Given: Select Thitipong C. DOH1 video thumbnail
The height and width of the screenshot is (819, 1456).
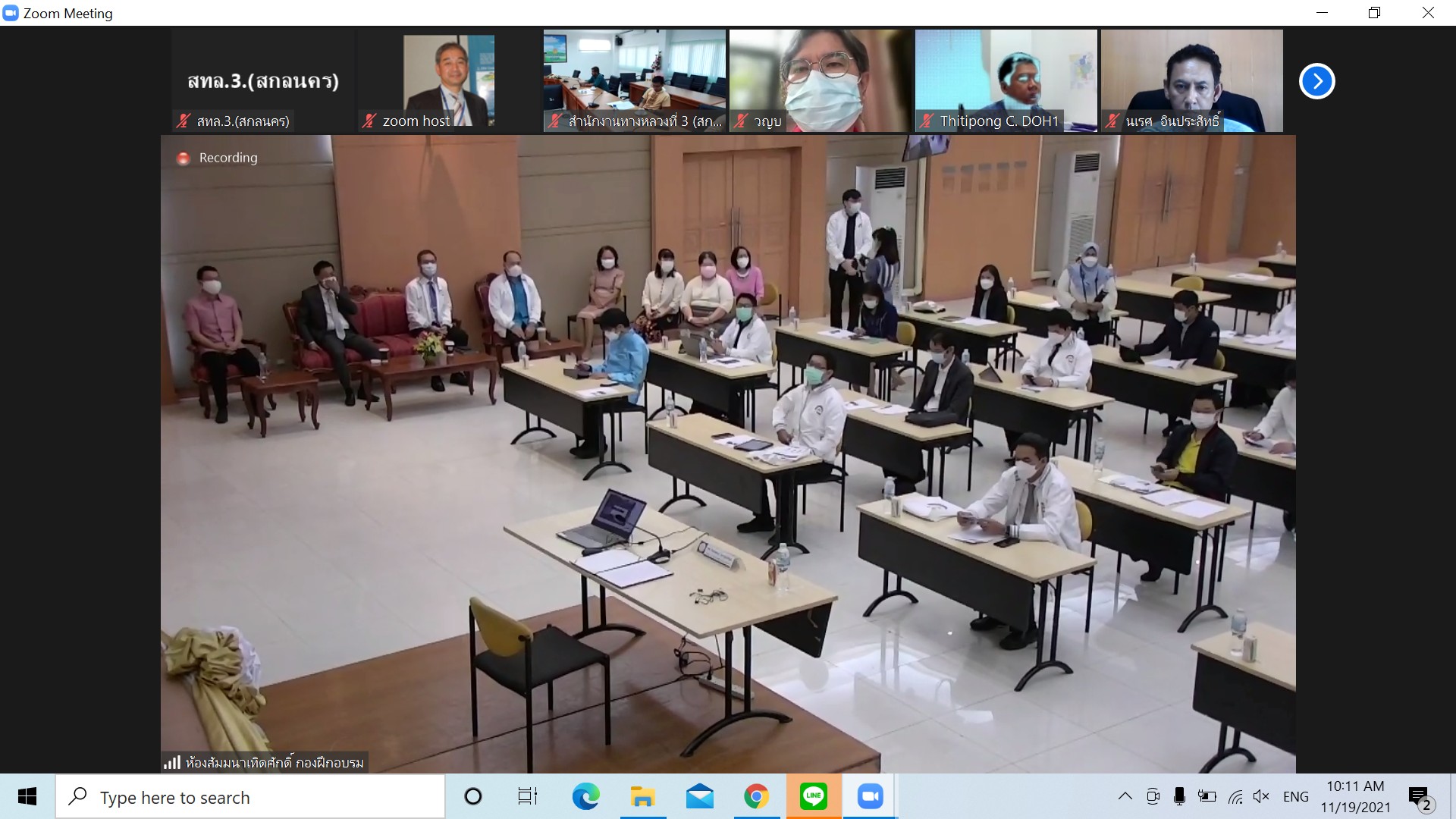Looking at the screenshot, I should 1006,80.
